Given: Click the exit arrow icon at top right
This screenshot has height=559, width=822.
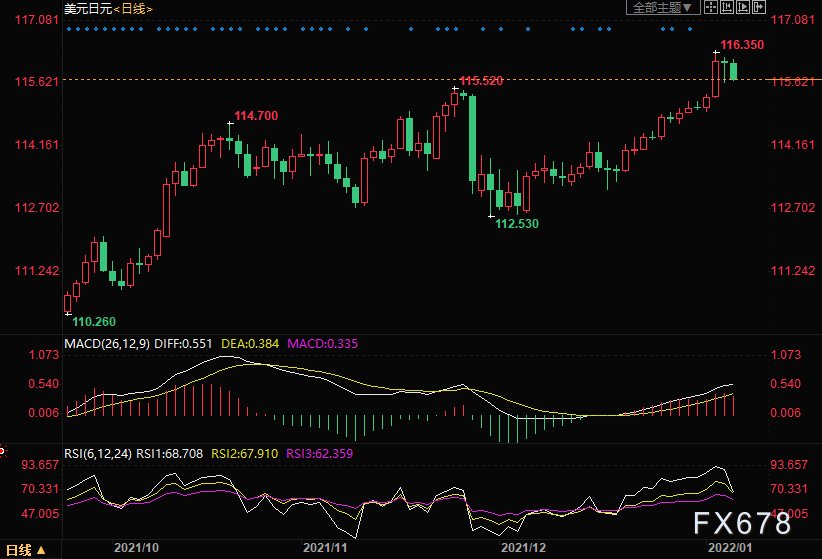Looking at the screenshot, I should coord(759,7).
